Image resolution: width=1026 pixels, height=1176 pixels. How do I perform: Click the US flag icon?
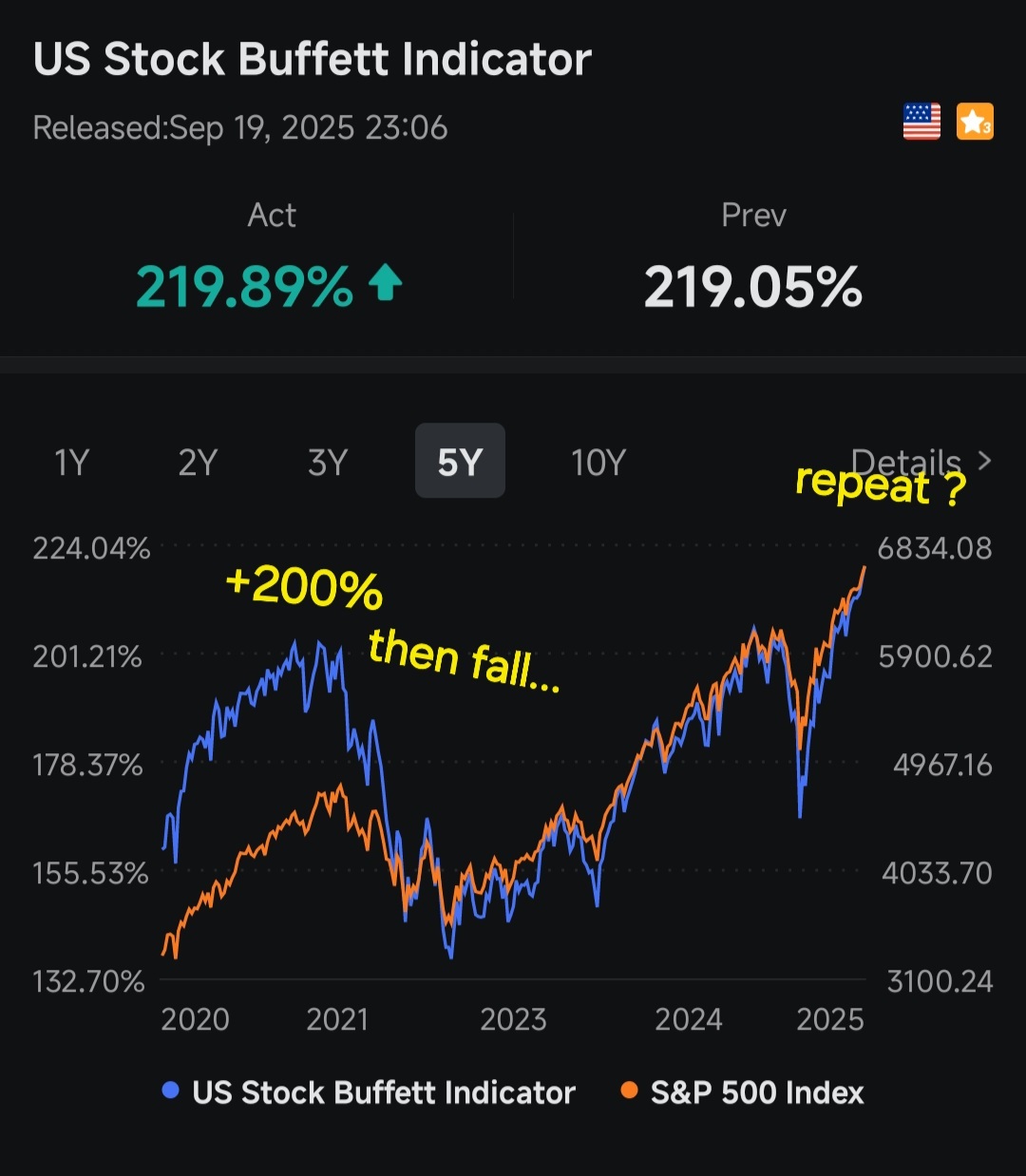click(x=921, y=122)
